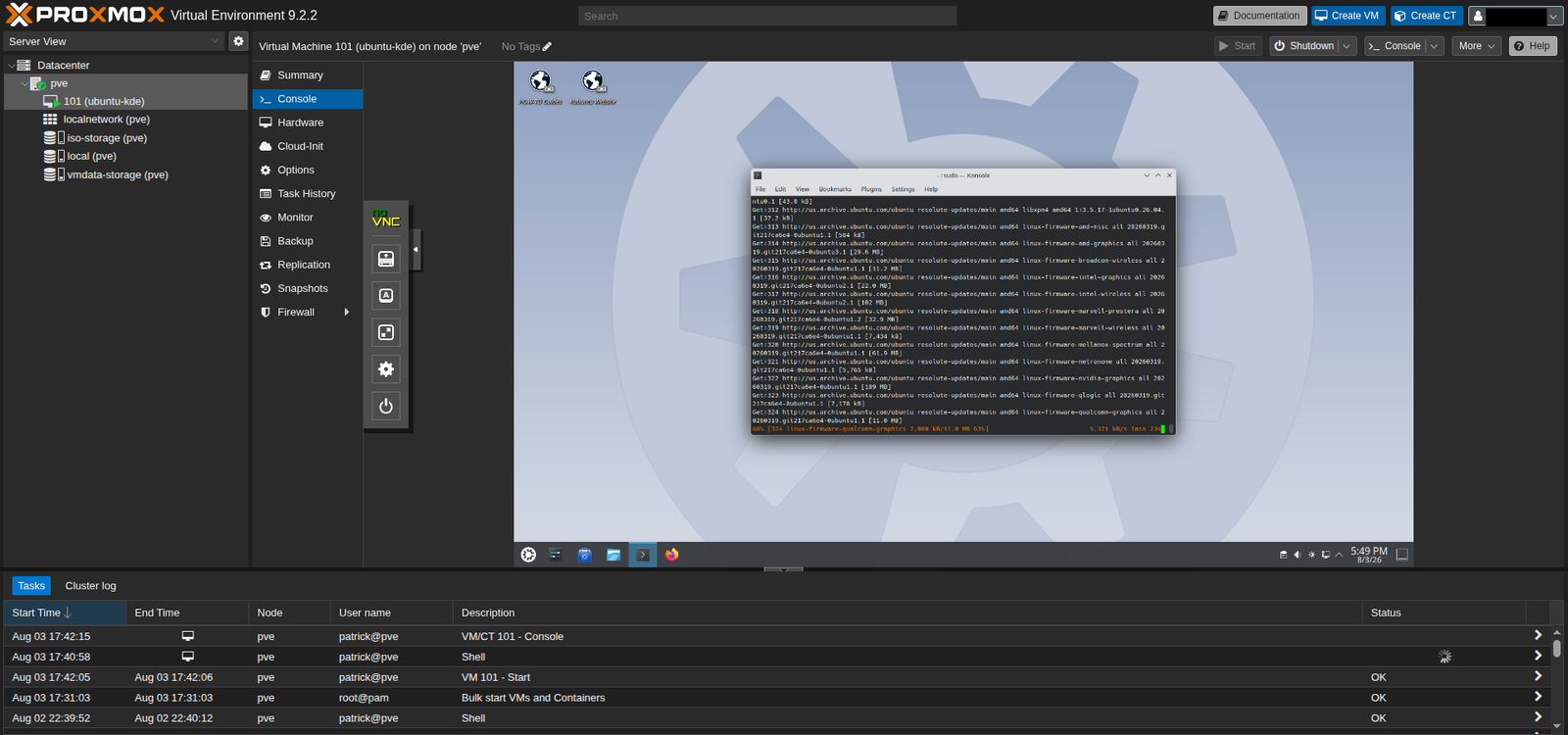Open details arrow for Bulk start VMs task
Viewport: 1568px width, 735px height.
1538,697
